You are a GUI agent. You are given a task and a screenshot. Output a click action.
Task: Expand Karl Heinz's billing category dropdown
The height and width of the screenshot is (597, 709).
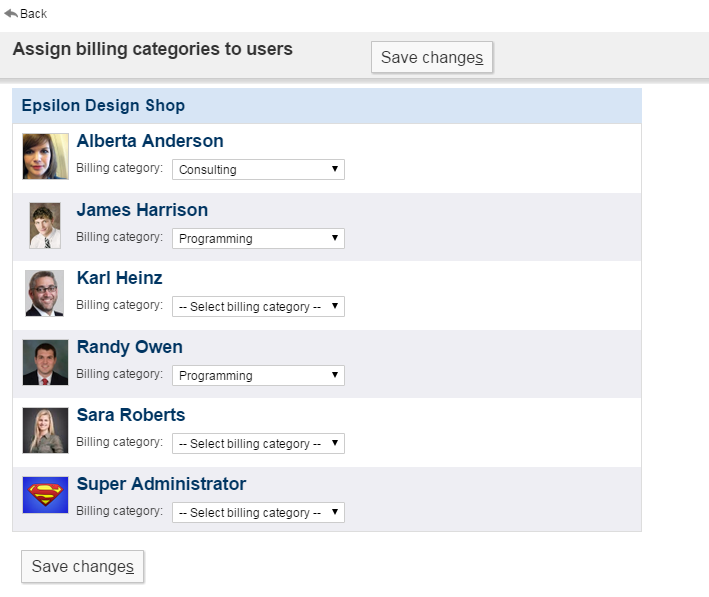[258, 307]
